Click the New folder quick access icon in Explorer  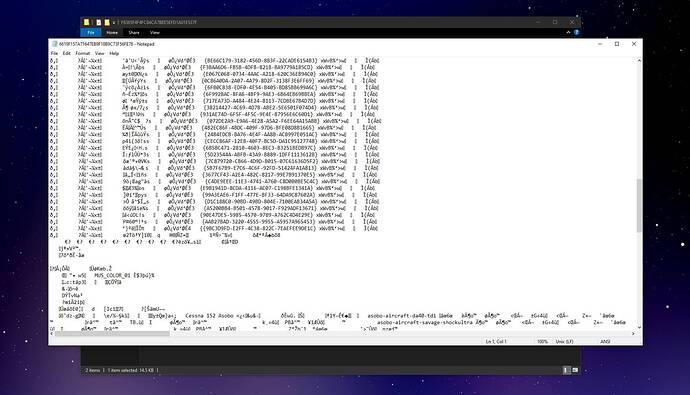coord(107,22)
